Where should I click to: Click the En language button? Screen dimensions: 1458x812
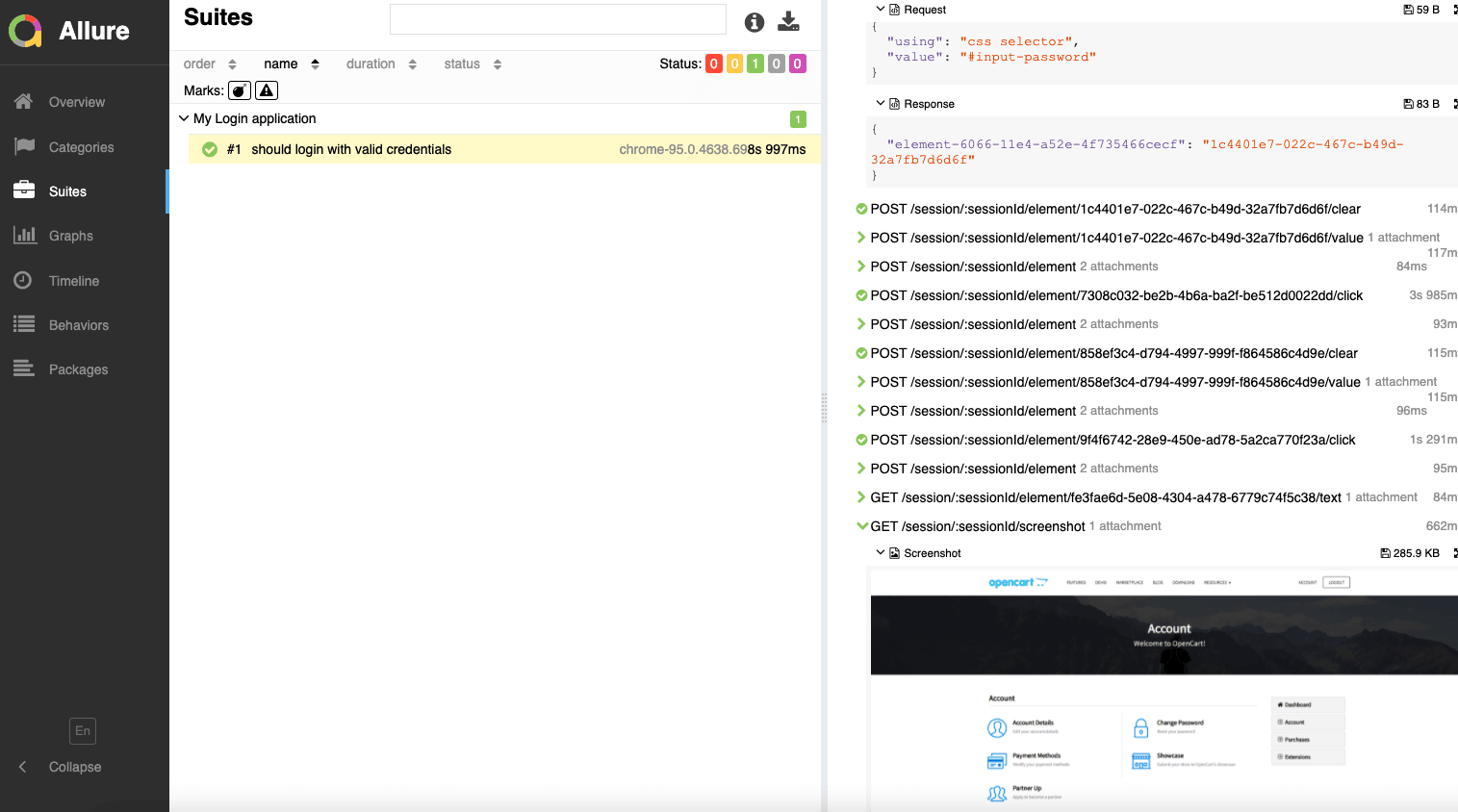83,731
